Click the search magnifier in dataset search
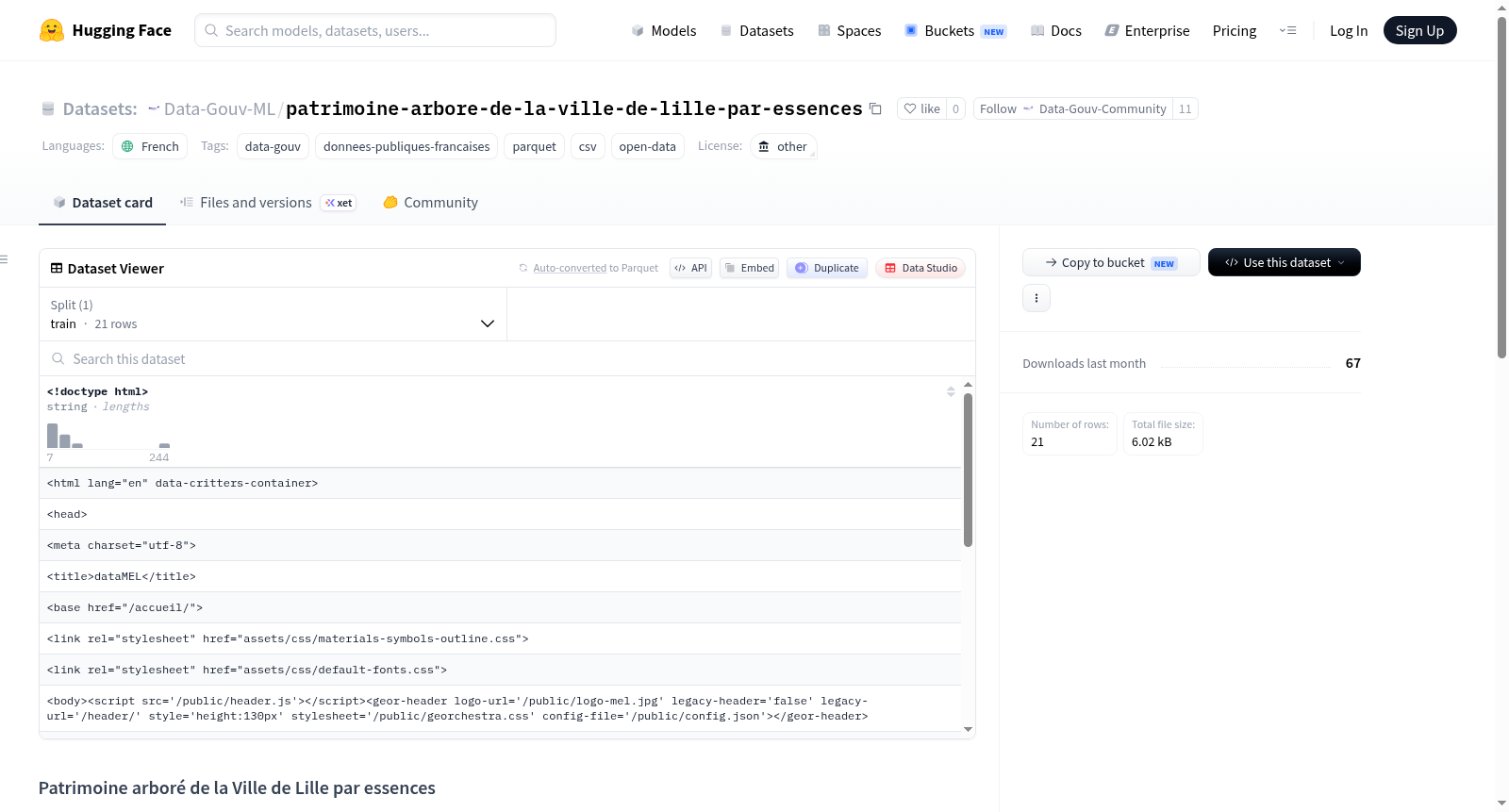This screenshot has height=812, width=1509. tap(58, 358)
